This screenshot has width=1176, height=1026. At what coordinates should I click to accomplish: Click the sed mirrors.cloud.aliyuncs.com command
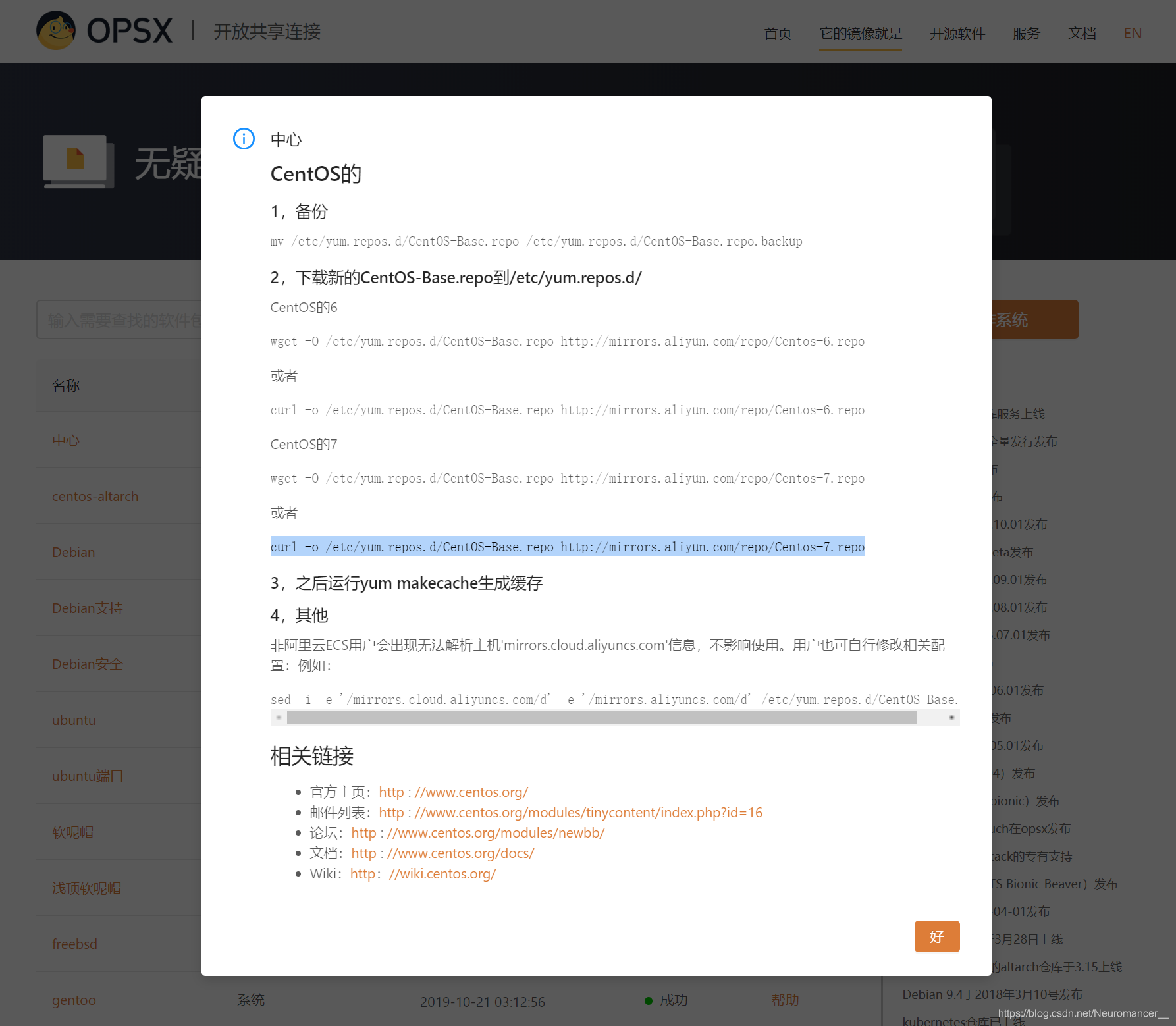(x=614, y=699)
